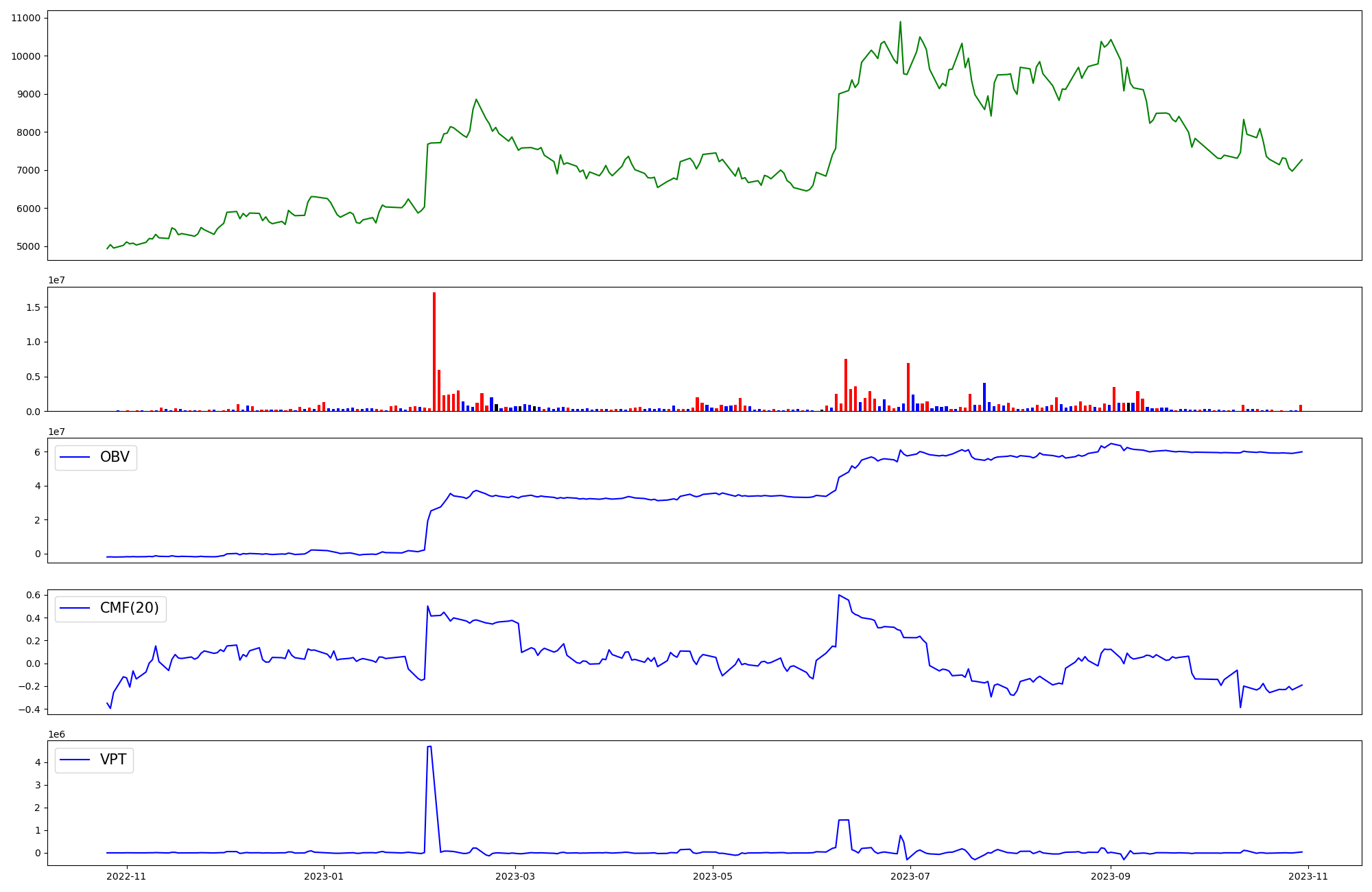Viewport: 1372px width, 892px height.
Task: Click the 5000 tick on price axis
Action: coord(27,246)
